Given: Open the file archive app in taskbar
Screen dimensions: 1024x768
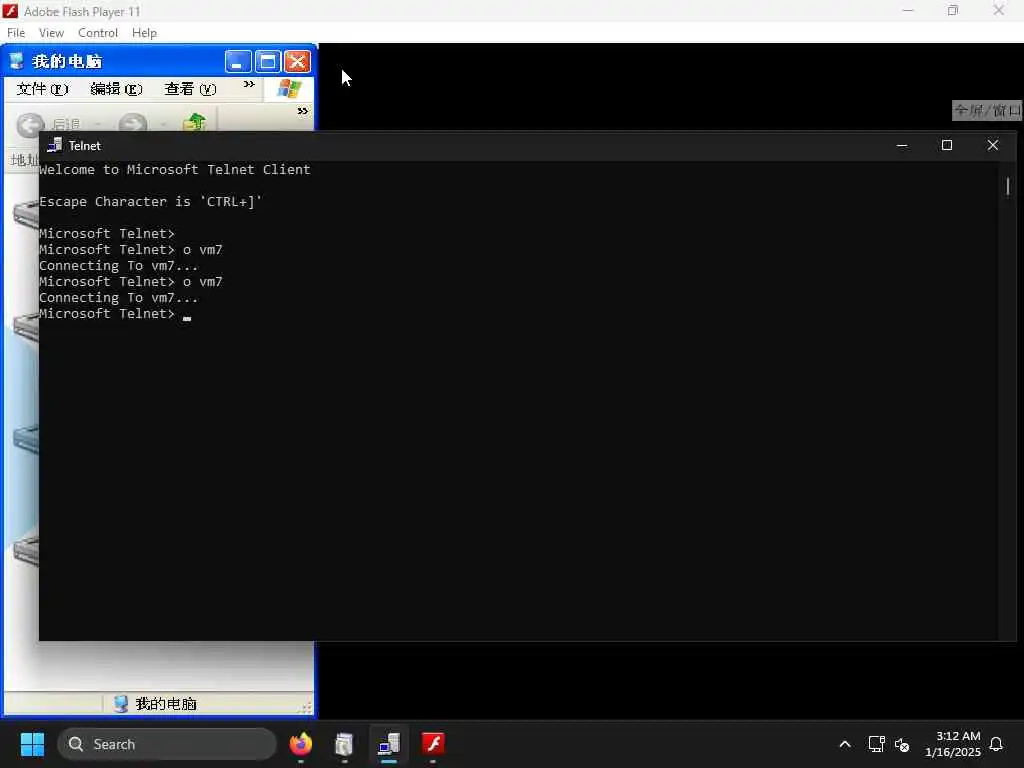Looking at the screenshot, I should 344,744.
